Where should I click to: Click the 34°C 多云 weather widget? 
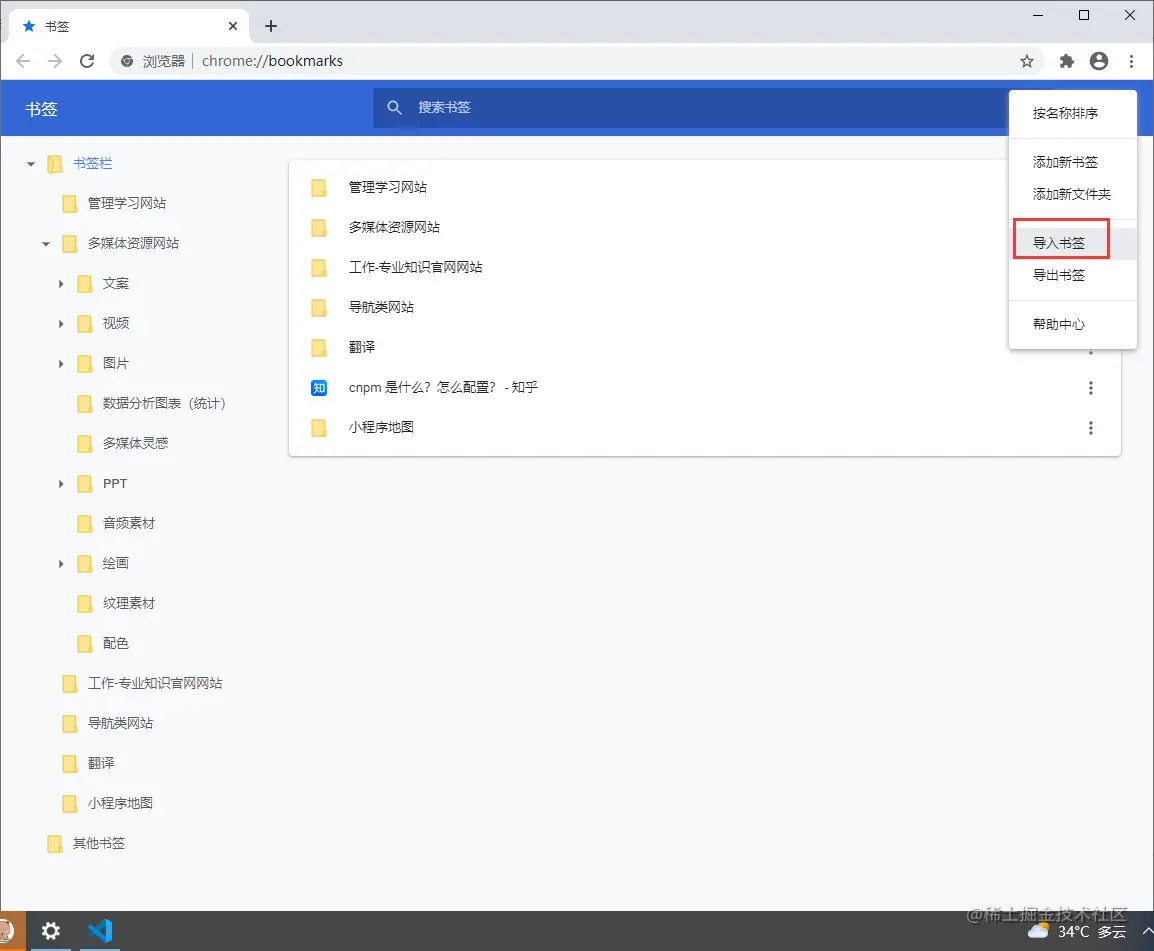1077,932
